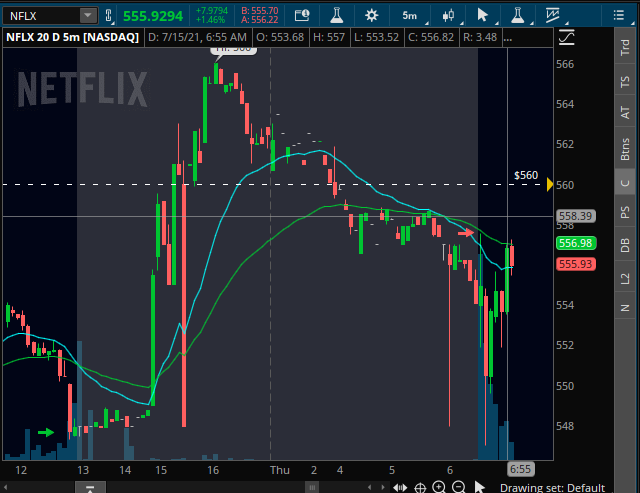Zoom in with the plus magnifier

[x=439, y=487]
